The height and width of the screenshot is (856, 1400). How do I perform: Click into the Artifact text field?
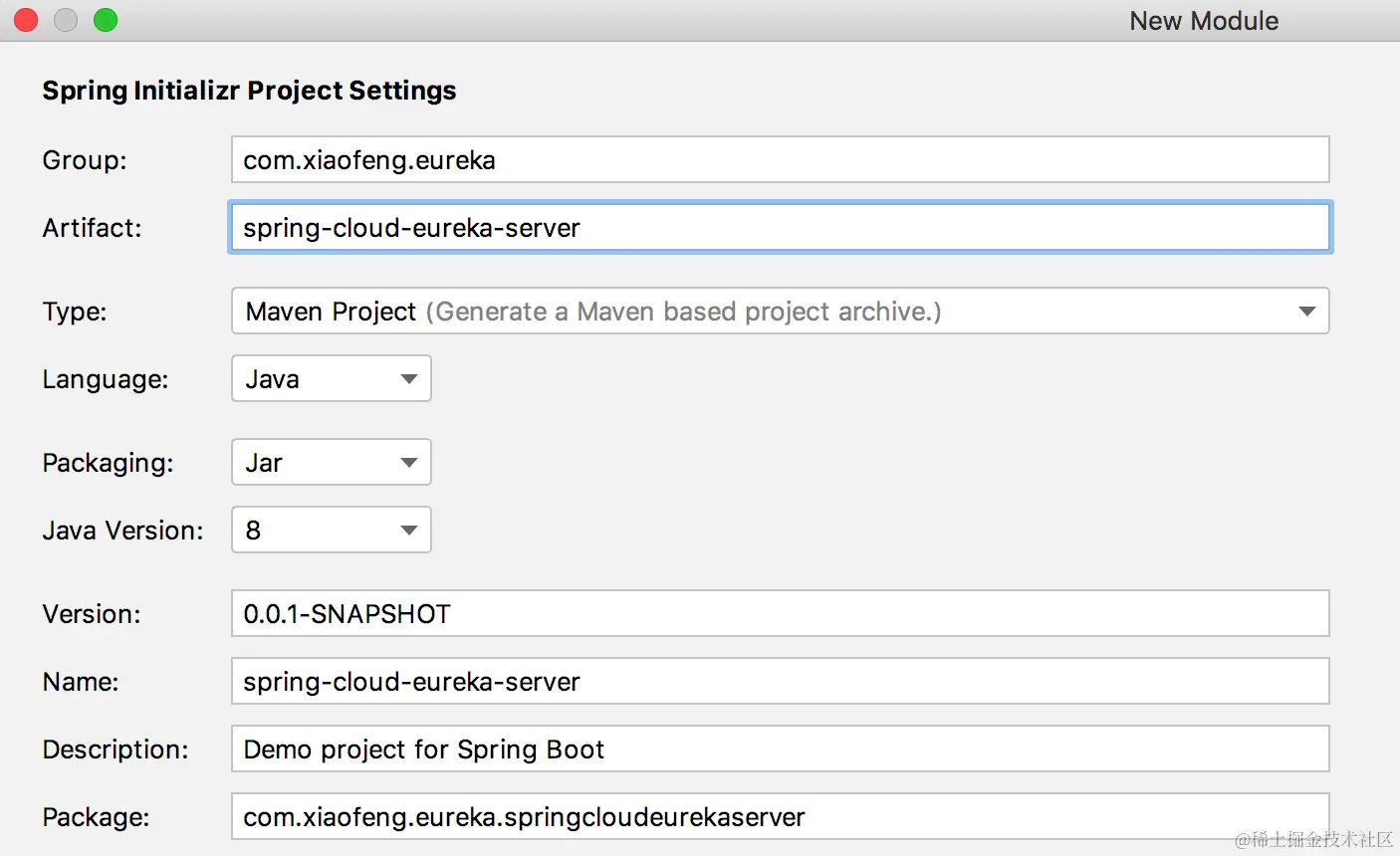pyautogui.click(x=780, y=228)
